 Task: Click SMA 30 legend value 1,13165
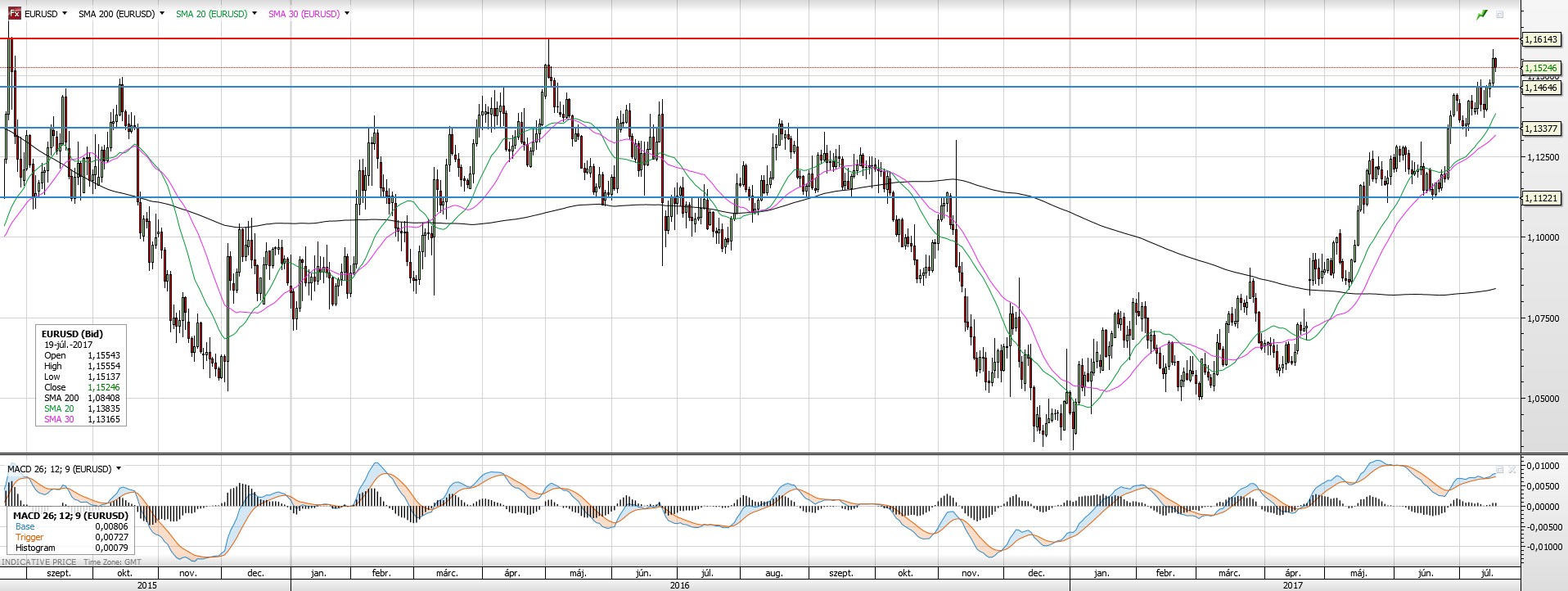(104, 419)
